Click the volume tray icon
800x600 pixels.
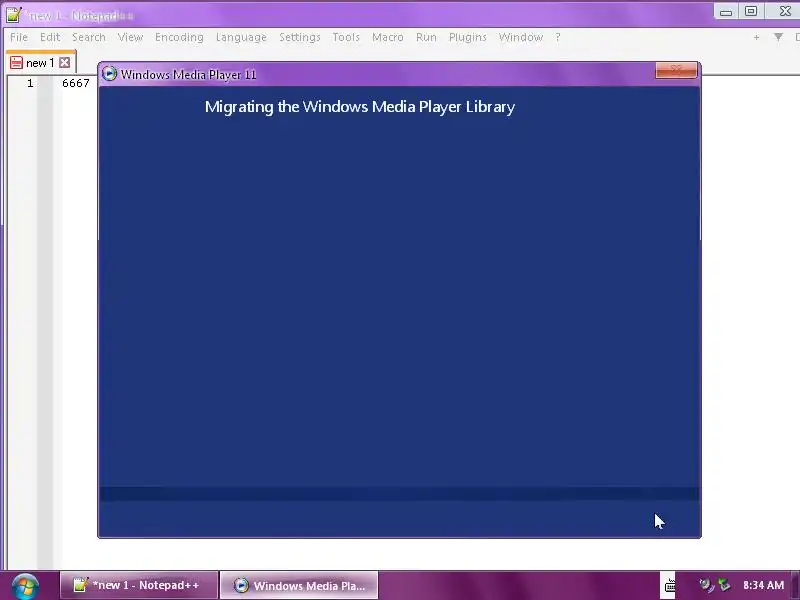[x=706, y=585]
